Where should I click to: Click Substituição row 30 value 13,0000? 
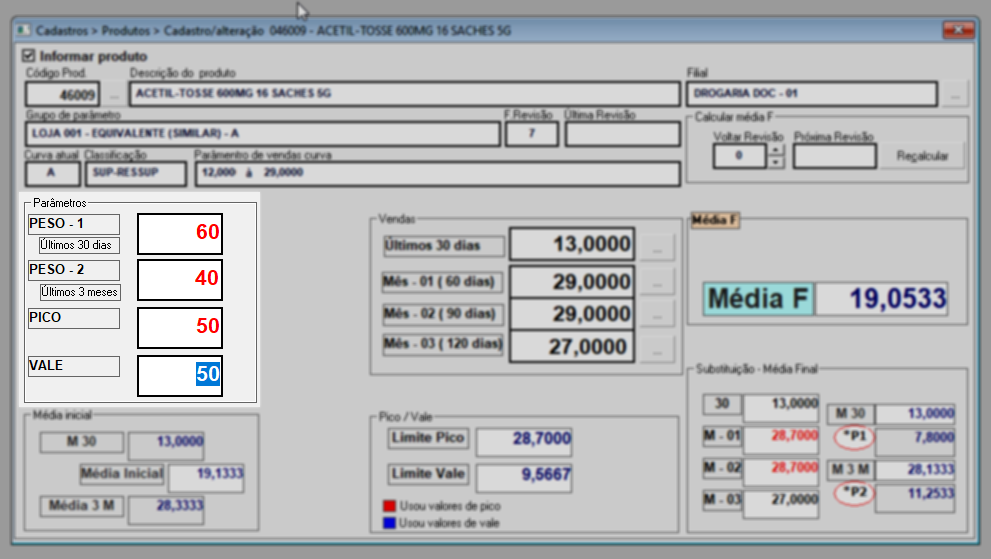click(x=781, y=408)
